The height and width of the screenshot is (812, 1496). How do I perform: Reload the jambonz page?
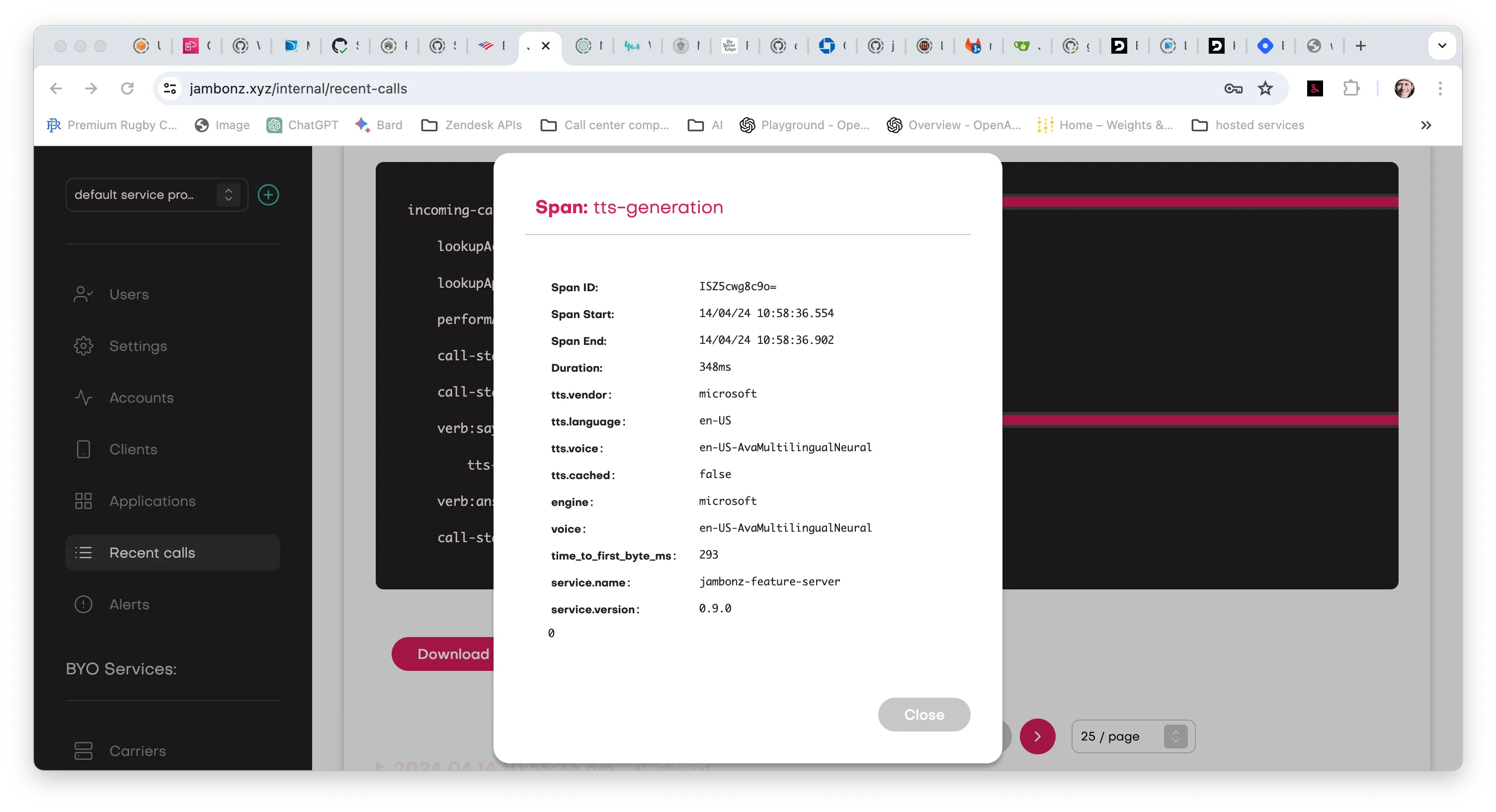(x=127, y=88)
